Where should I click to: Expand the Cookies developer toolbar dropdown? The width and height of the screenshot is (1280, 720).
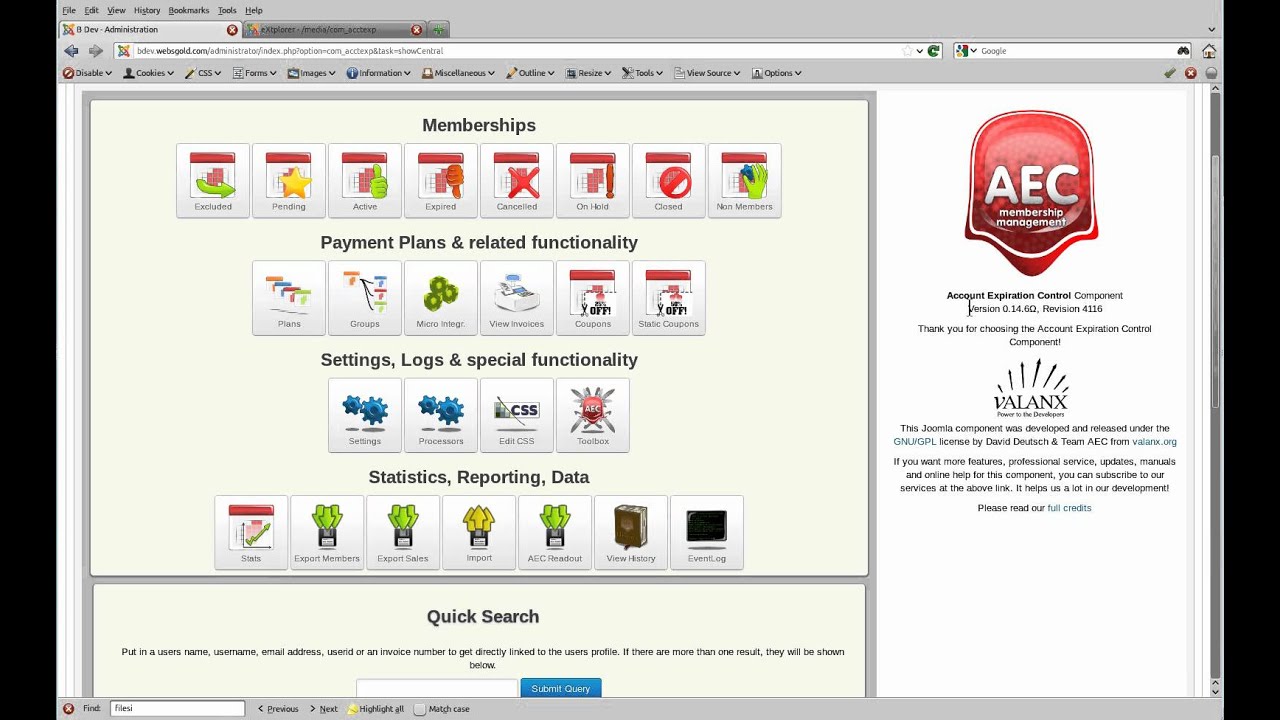pyautogui.click(x=149, y=73)
